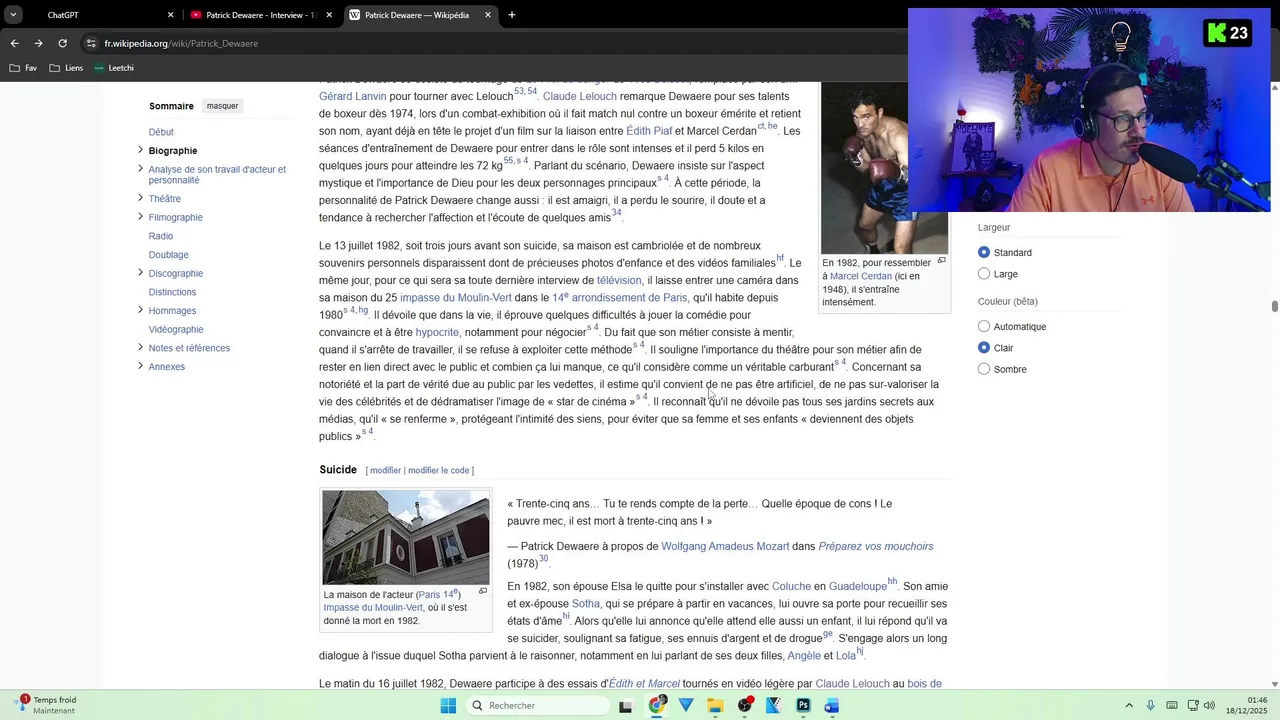The width and height of the screenshot is (1280, 720).
Task: Open Photoshop from the taskbar
Action: [803, 705]
